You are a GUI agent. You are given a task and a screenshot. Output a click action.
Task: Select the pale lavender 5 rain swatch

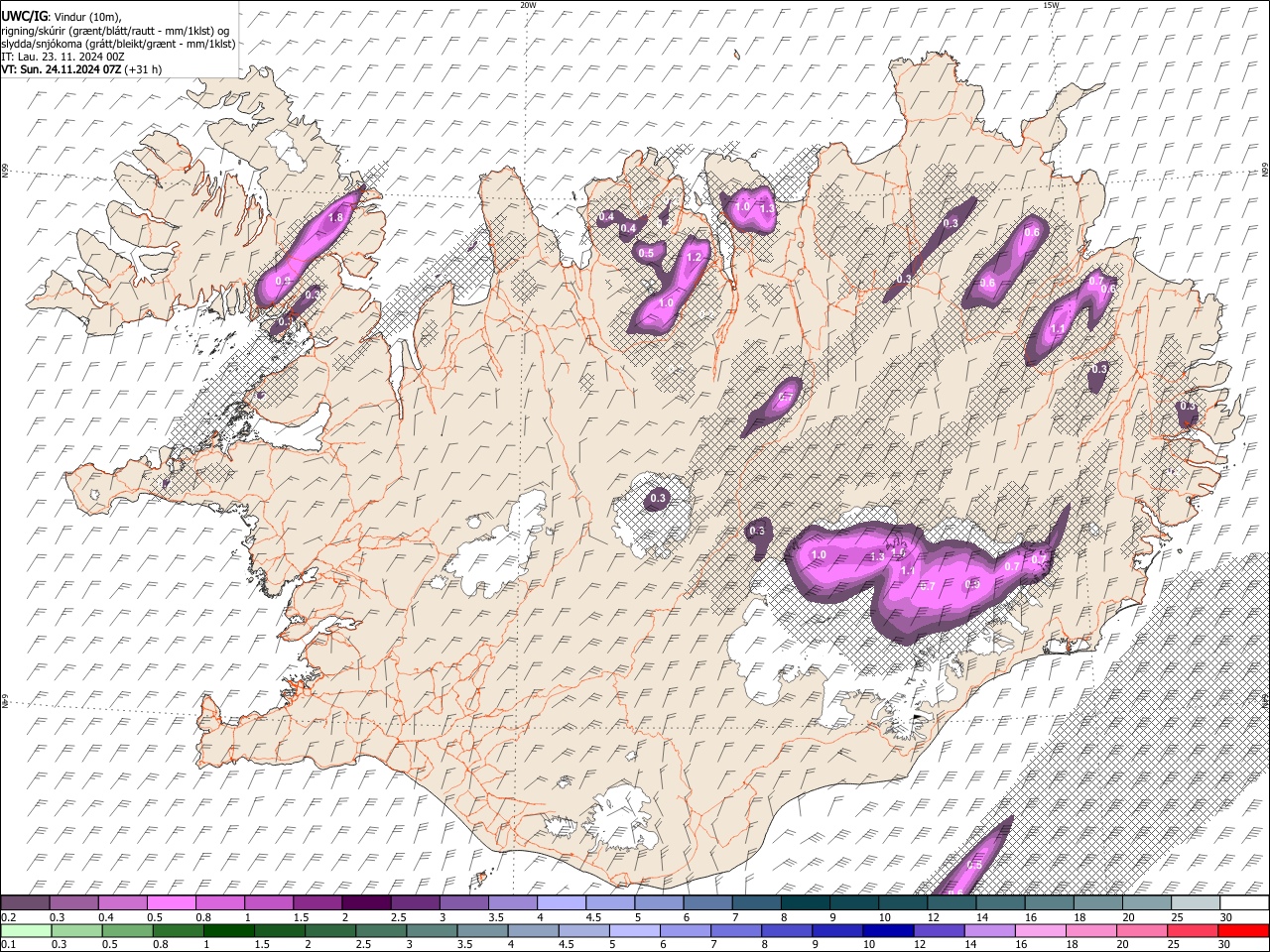pos(635,931)
